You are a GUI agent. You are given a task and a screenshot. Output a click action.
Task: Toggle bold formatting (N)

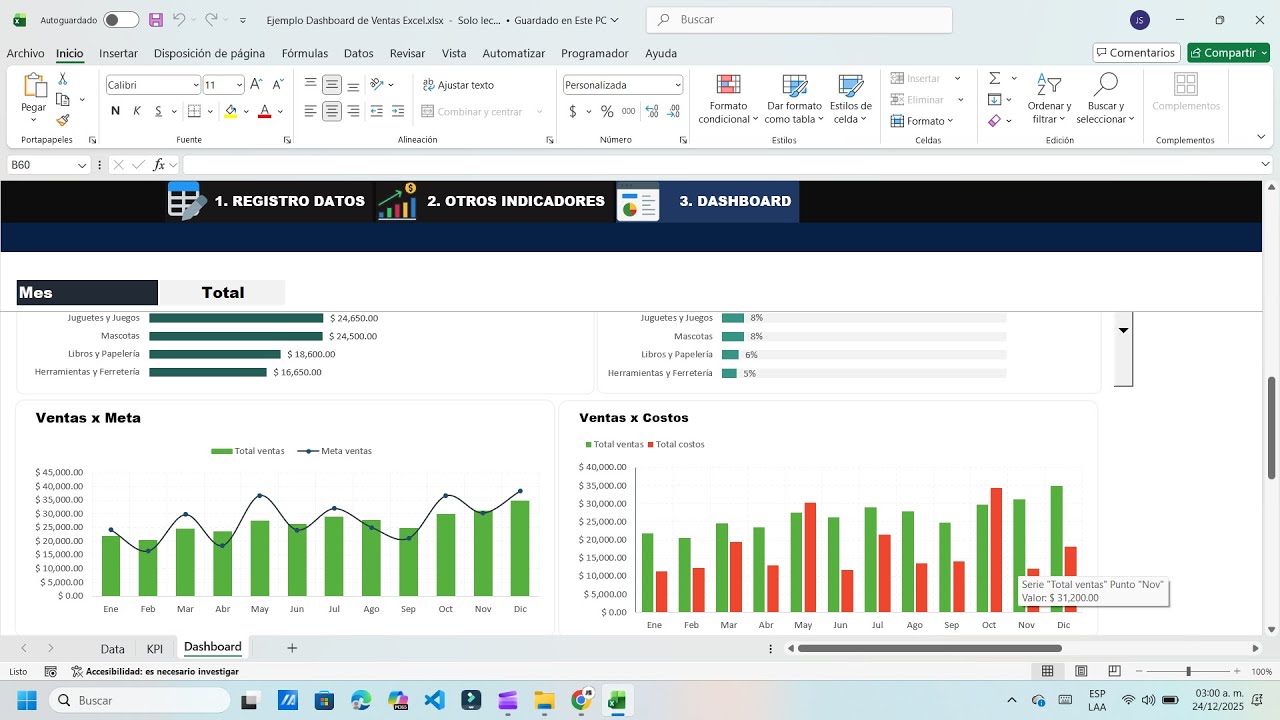[x=115, y=111]
